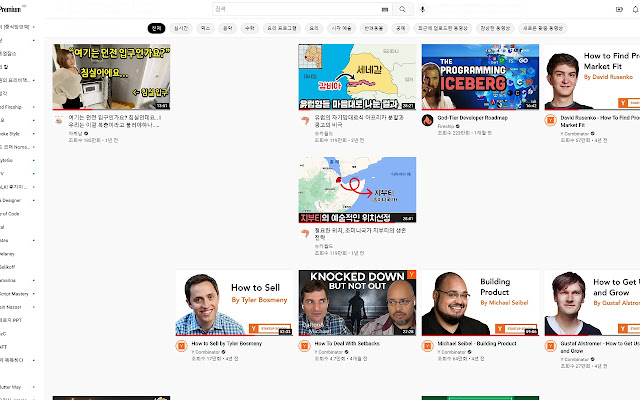
Task: Click Y Combinator name under How To Deal With Setbacks
Action: click(329, 352)
